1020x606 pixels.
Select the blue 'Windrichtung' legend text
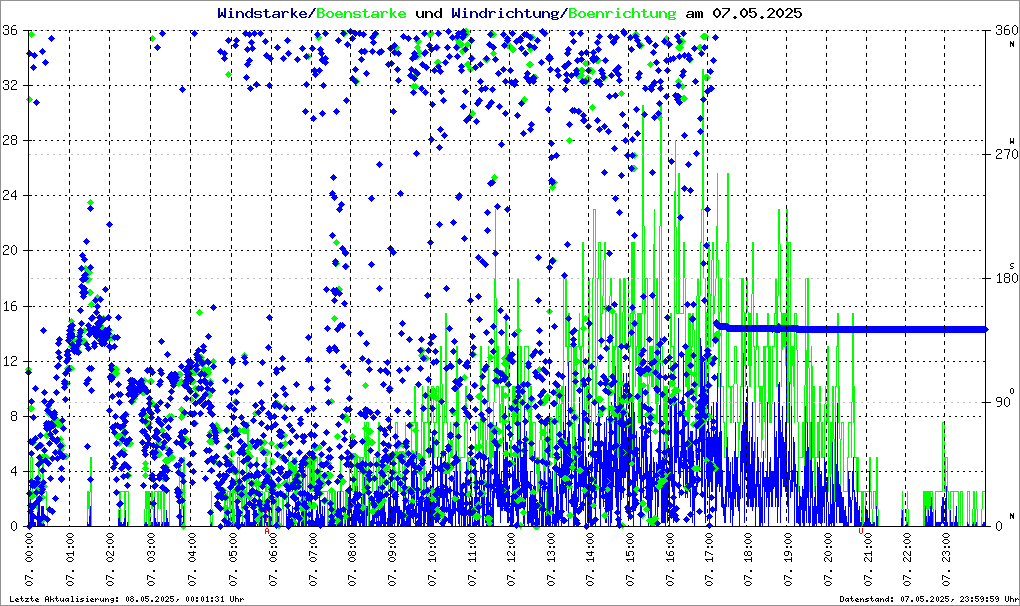point(506,13)
